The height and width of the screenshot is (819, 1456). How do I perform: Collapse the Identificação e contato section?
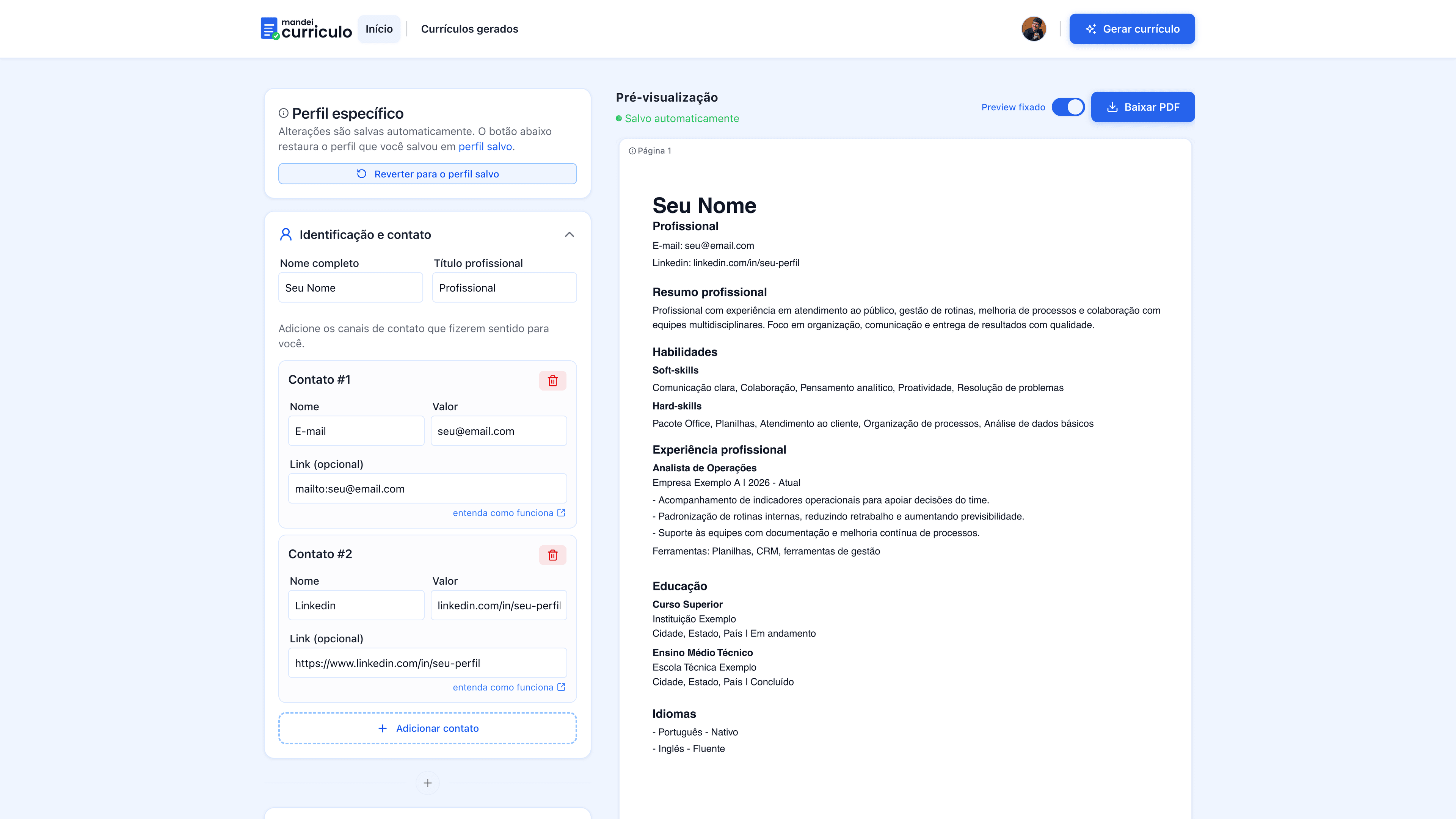[569, 235]
